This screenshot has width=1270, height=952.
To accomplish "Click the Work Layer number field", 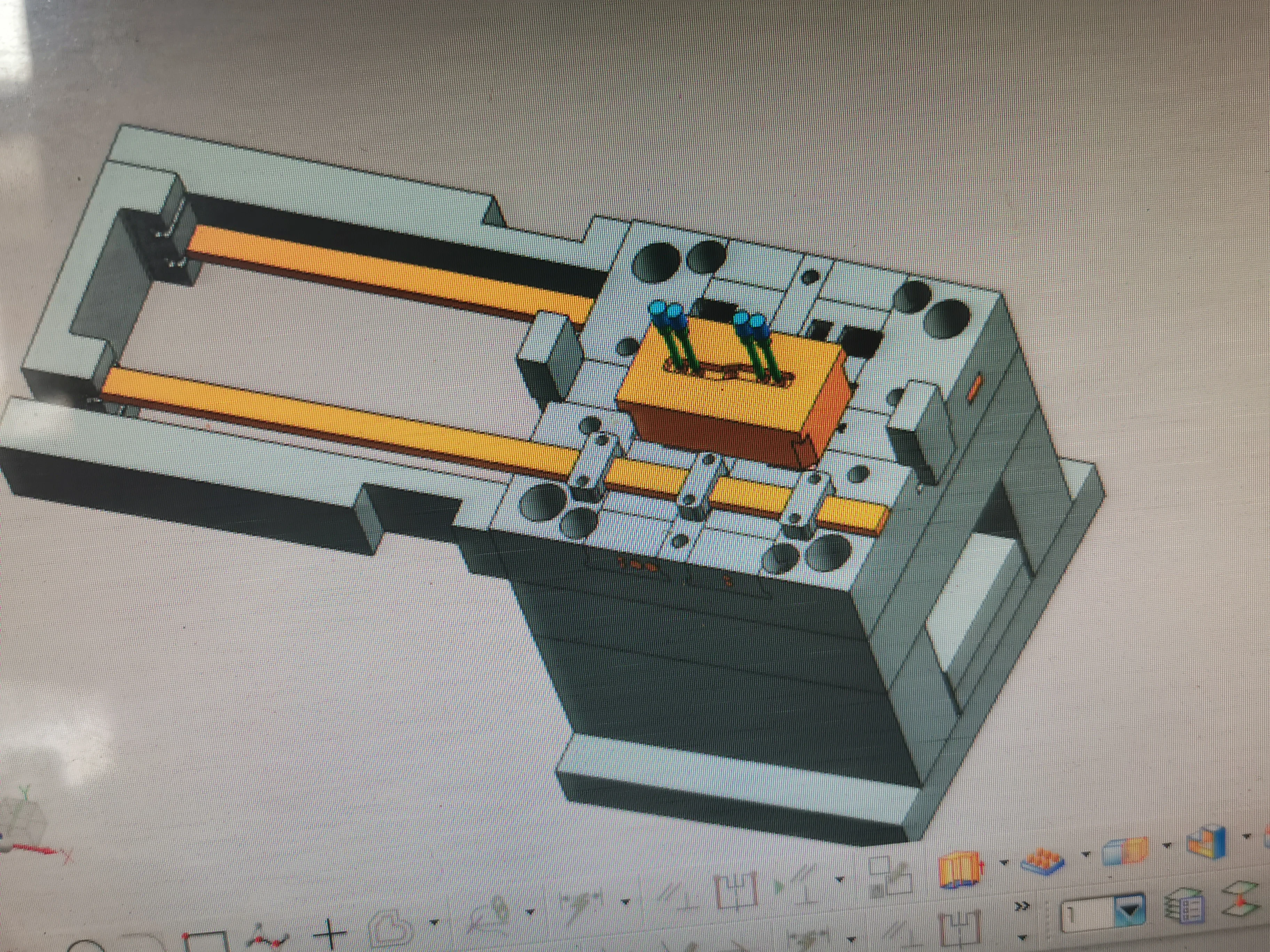I will (1088, 915).
